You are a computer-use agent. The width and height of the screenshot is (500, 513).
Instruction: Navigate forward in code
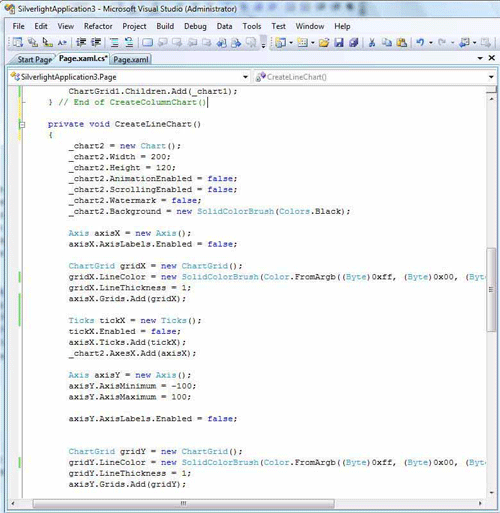tap(486, 42)
